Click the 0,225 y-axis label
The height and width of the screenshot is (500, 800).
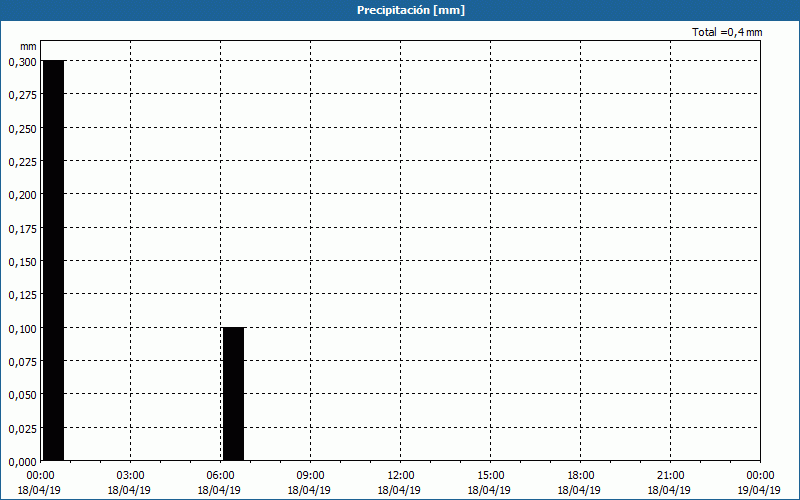tap(22, 162)
